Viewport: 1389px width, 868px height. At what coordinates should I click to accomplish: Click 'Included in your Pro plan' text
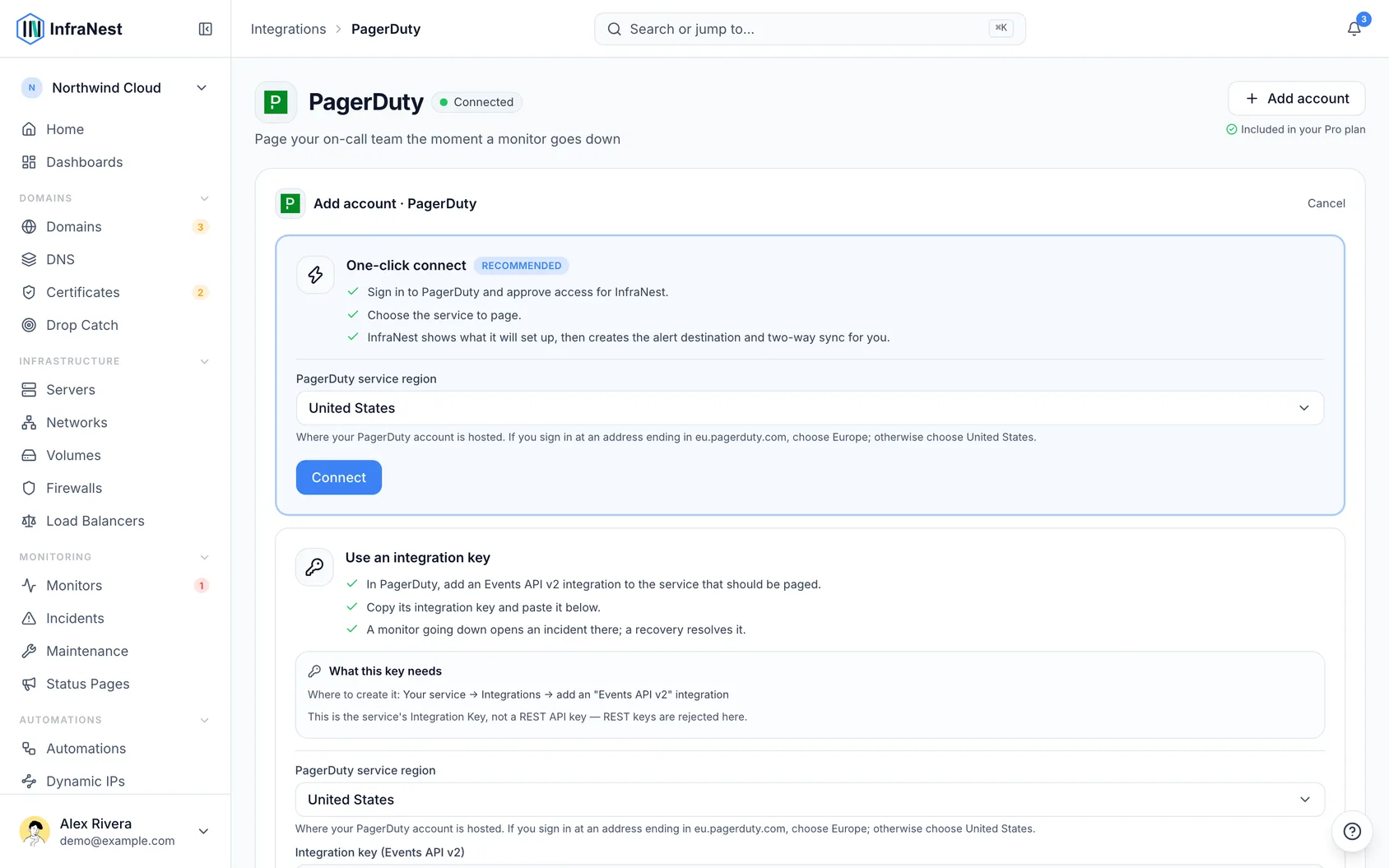1303,129
